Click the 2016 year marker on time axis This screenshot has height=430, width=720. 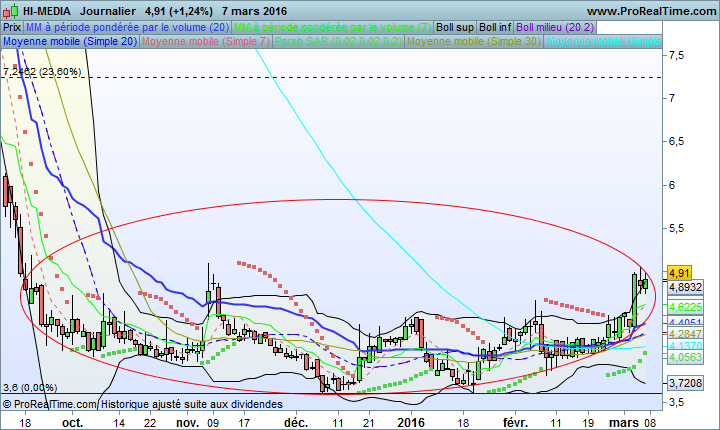411,422
